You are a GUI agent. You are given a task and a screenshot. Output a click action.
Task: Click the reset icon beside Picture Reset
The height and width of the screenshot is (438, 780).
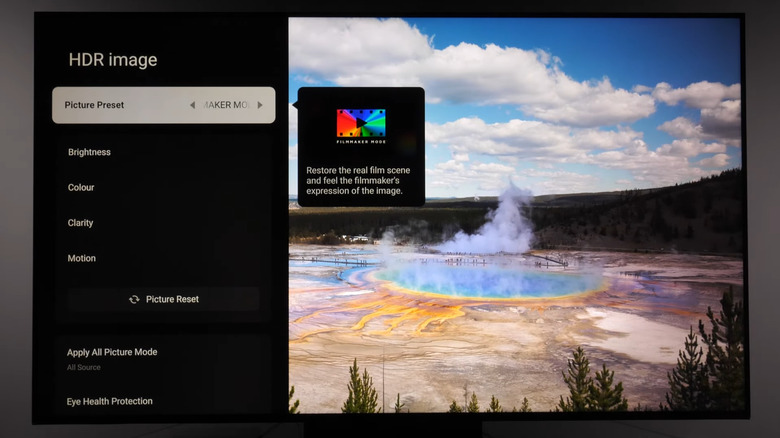pos(134,299)
